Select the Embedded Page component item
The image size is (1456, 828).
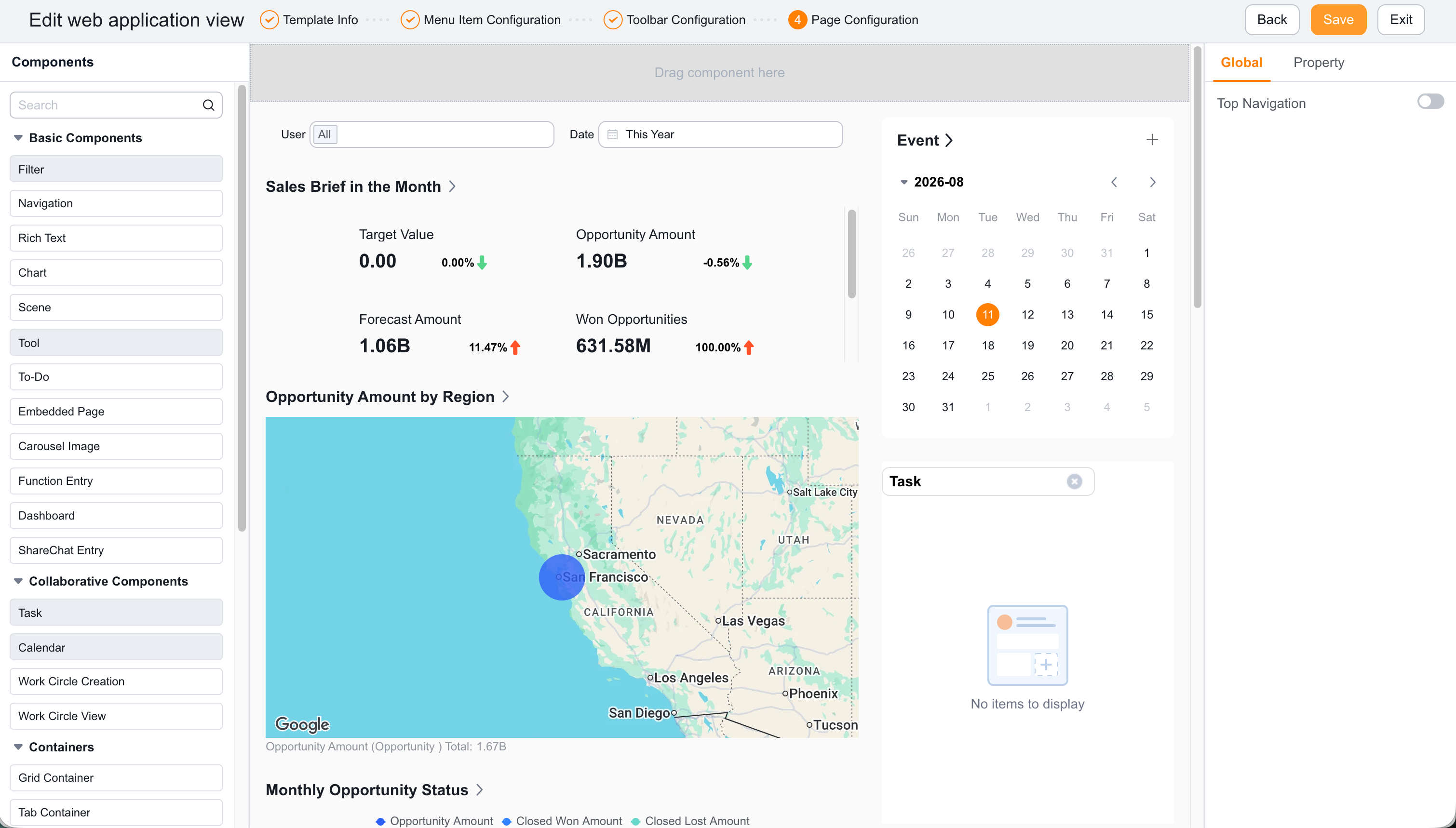pyautogui.click(x=116, y=412)
